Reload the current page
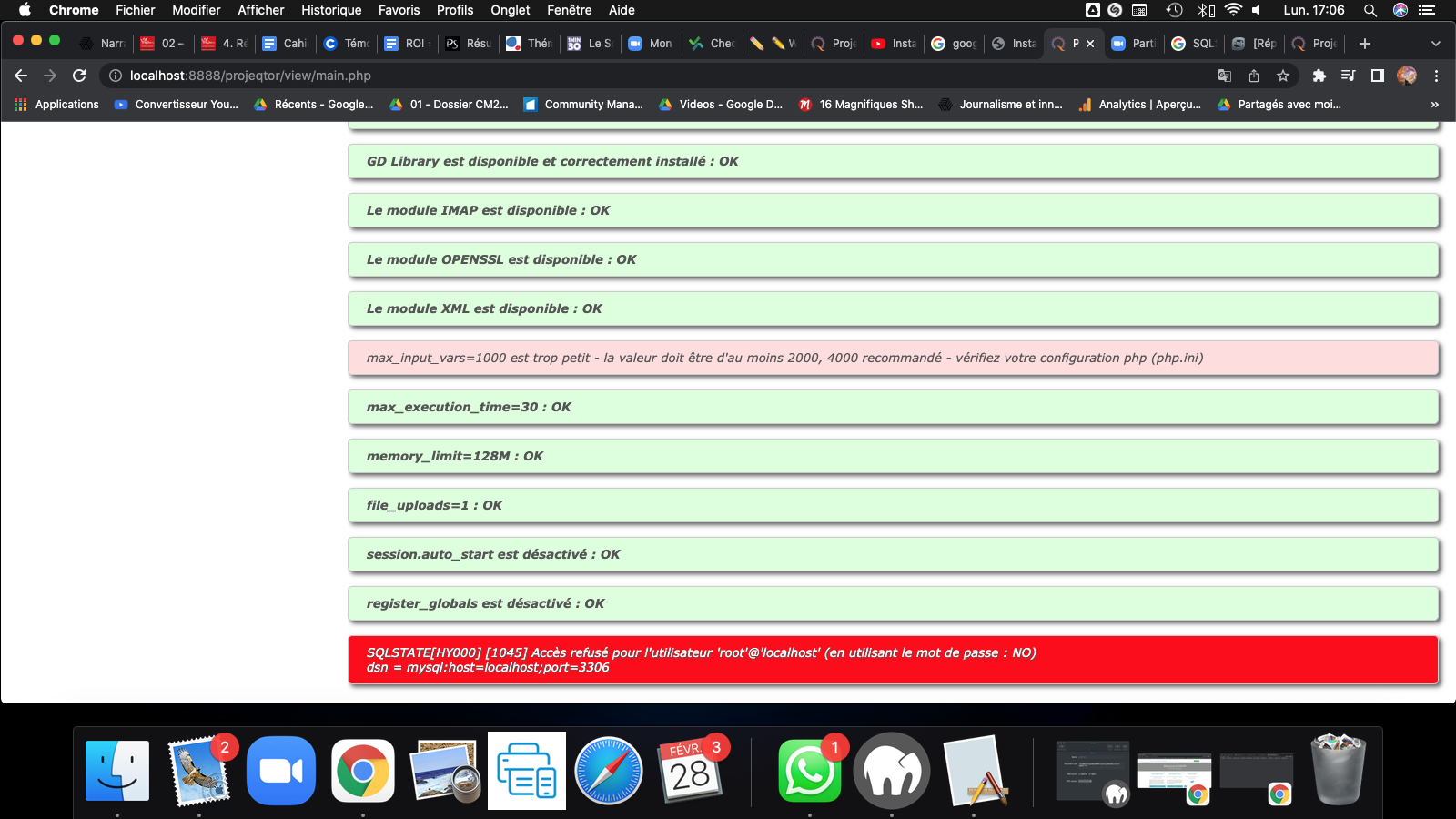Image resolution: width=1456 pixels, height=819 pixels. (79, 76)
